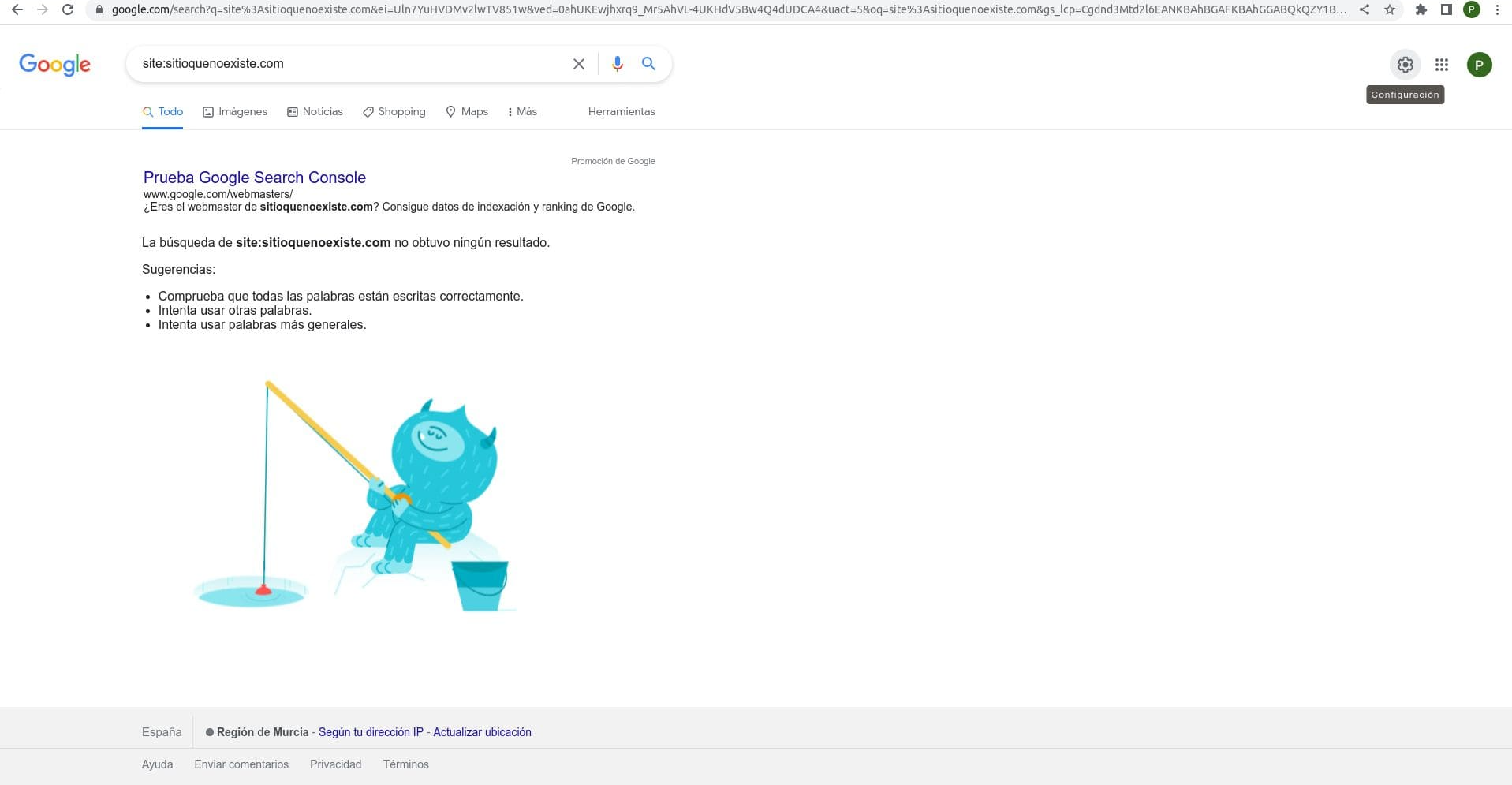Open the Google apps grid
This screenshot has width=1512, height=785.
click(1441, 65)
